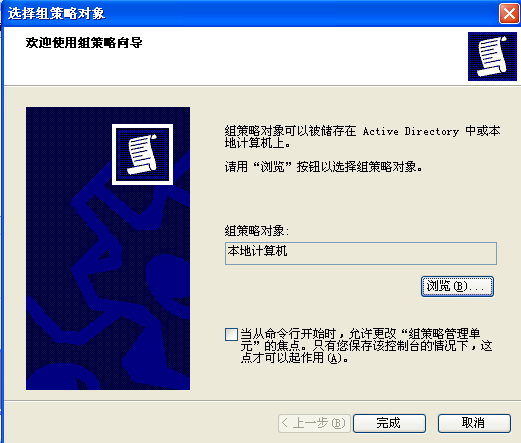521x443 pixels.
Task: Click the scroll icon in the wizard header
Action: click(x=492, y=56)
